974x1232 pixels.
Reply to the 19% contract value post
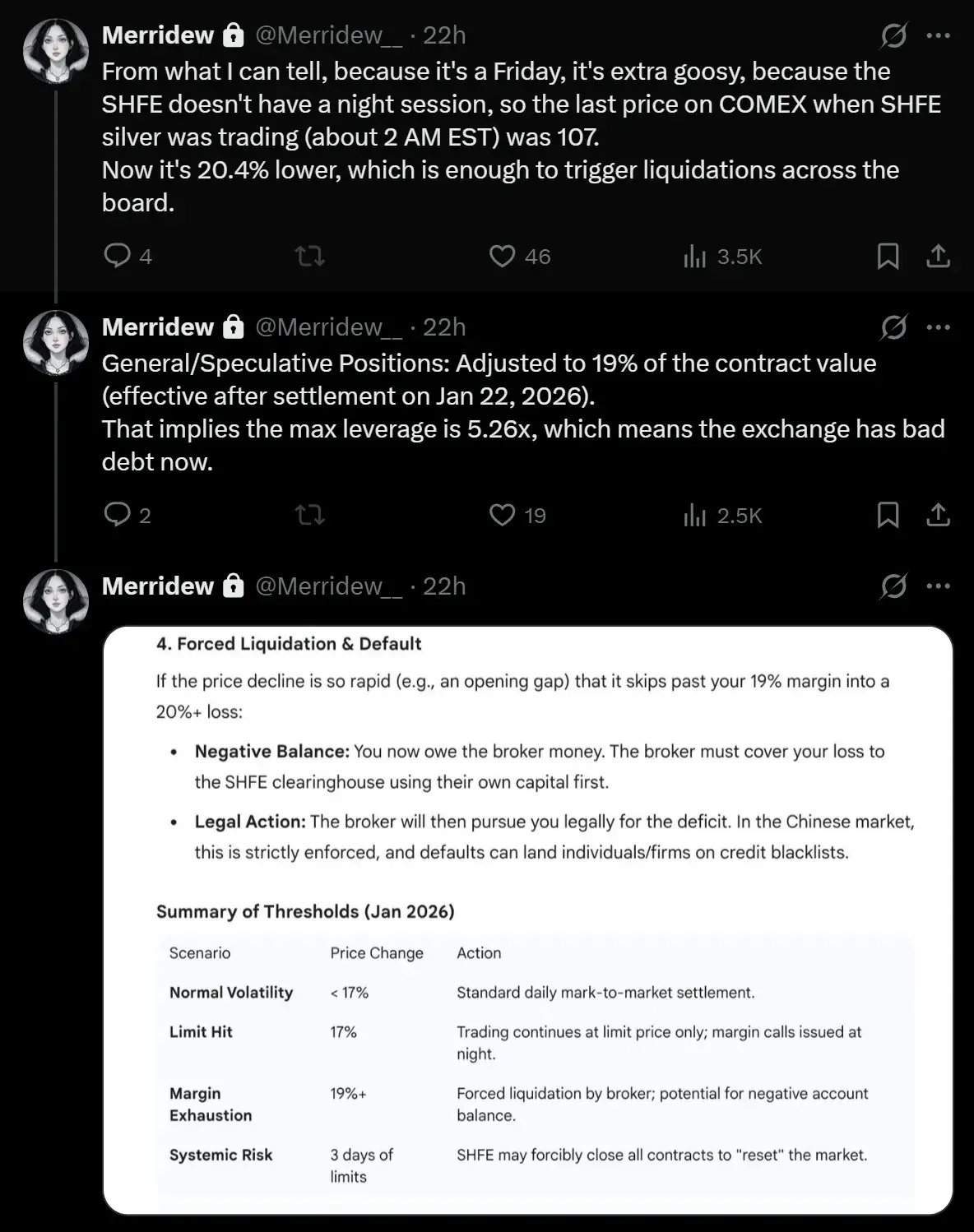point(127,515)
